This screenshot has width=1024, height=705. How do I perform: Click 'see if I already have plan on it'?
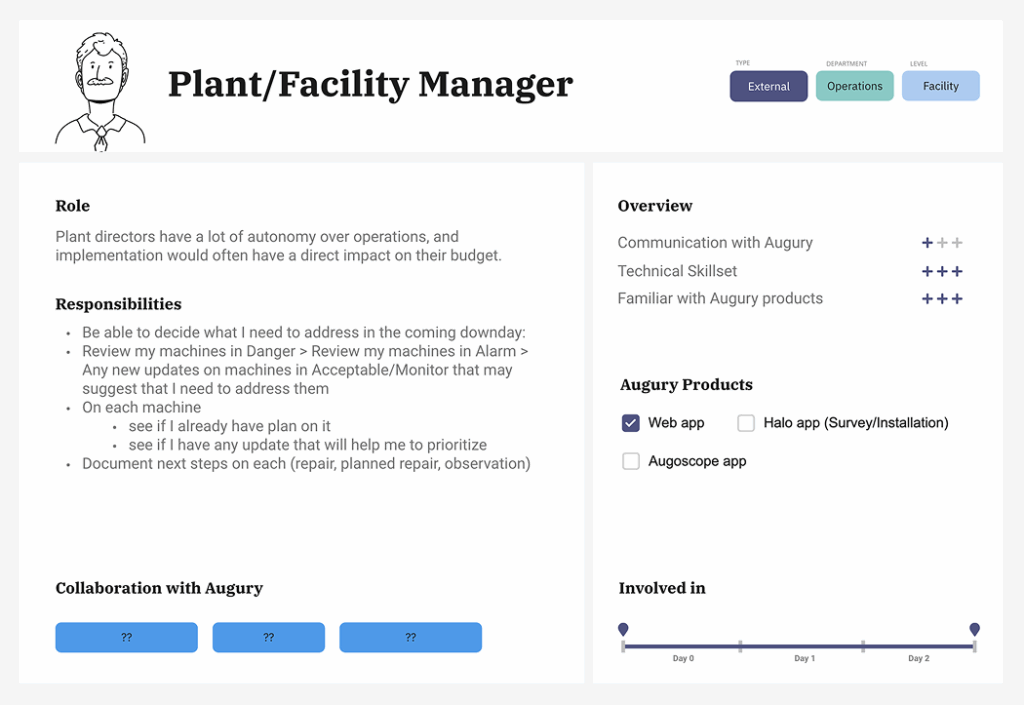point(229,426)
